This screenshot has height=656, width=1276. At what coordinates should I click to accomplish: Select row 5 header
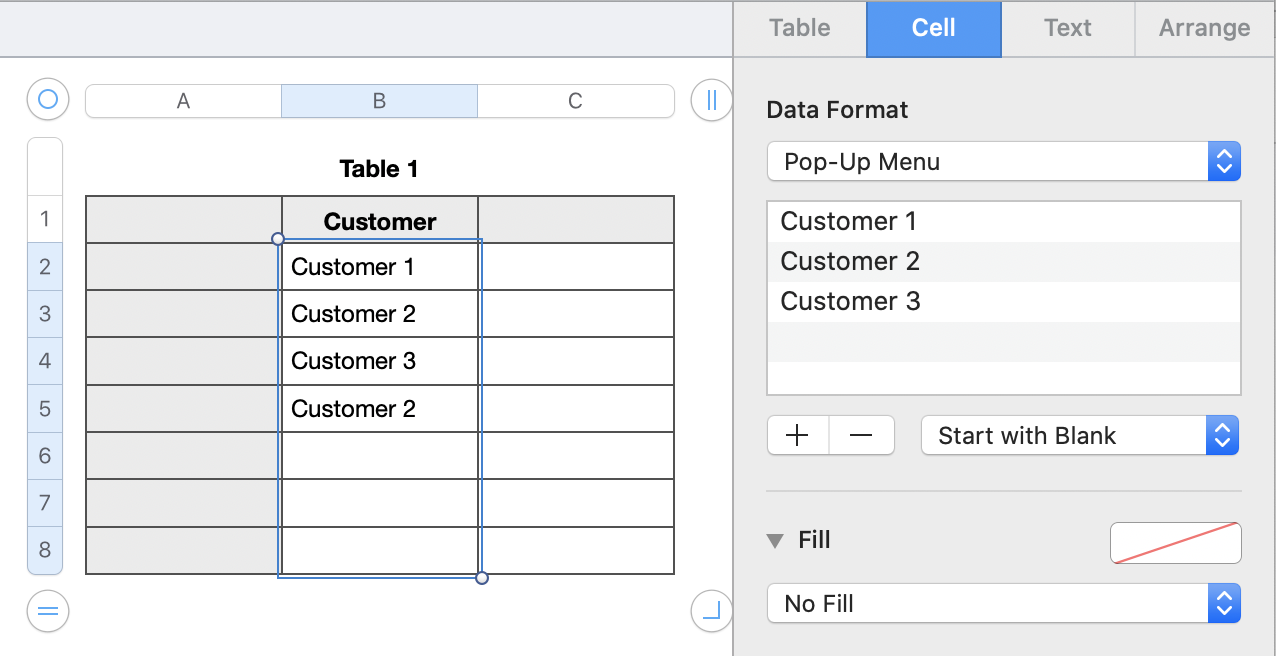45,409
